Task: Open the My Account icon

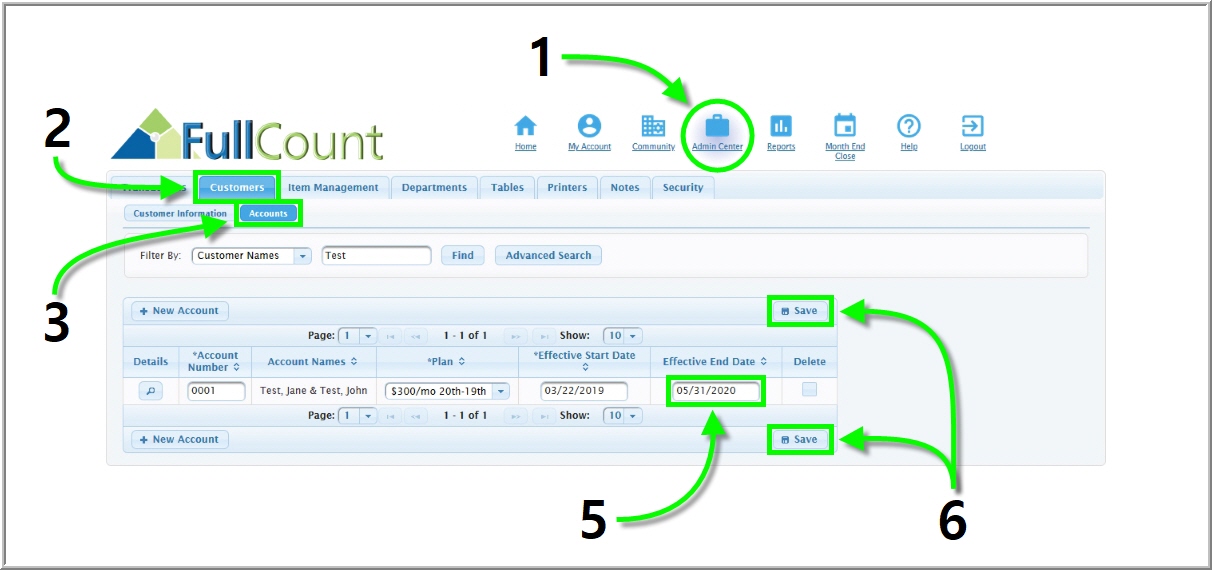Action: click(x=589, y=126)
